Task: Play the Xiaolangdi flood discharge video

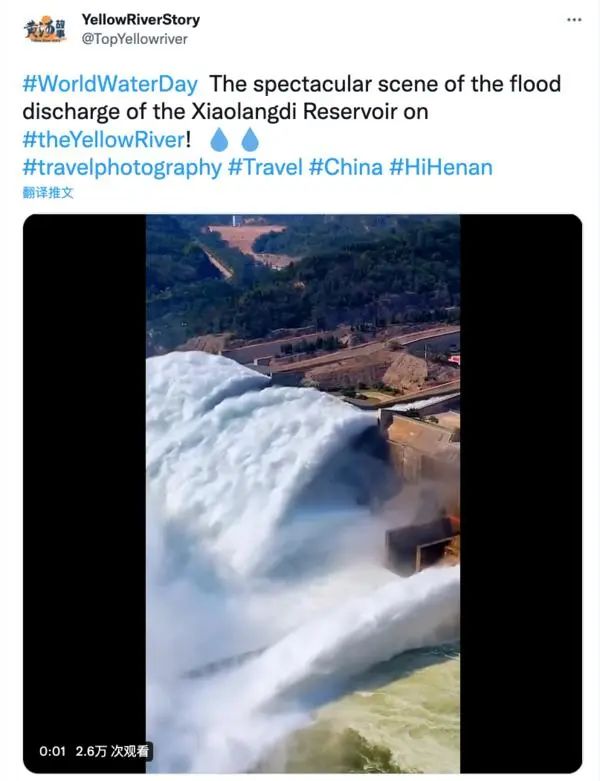Action: point(303,494)
